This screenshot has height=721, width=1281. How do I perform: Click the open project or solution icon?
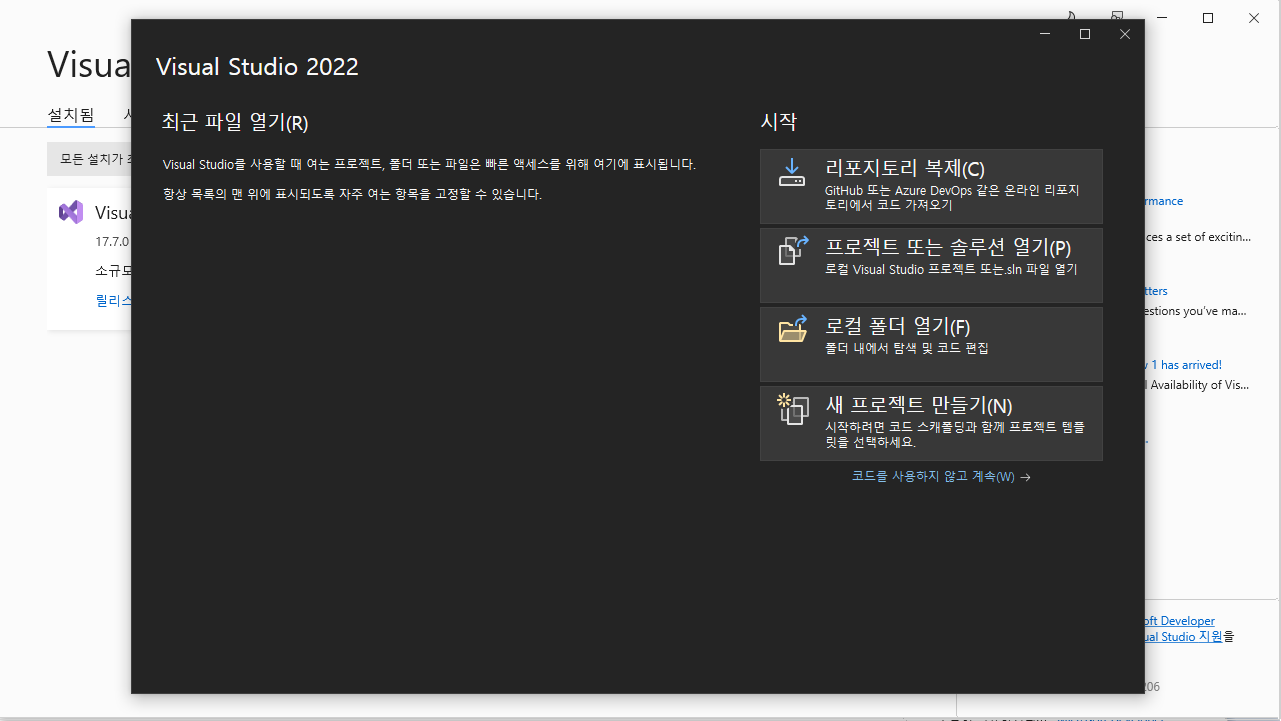[x=793, y=250]
